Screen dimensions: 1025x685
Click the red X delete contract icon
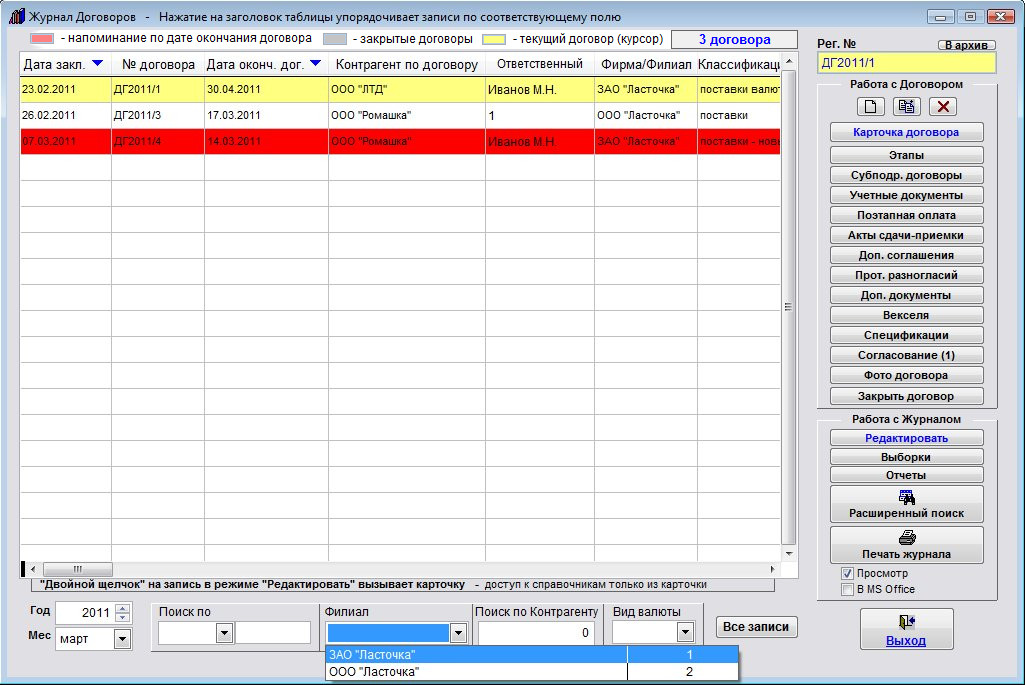pos(943,106)
